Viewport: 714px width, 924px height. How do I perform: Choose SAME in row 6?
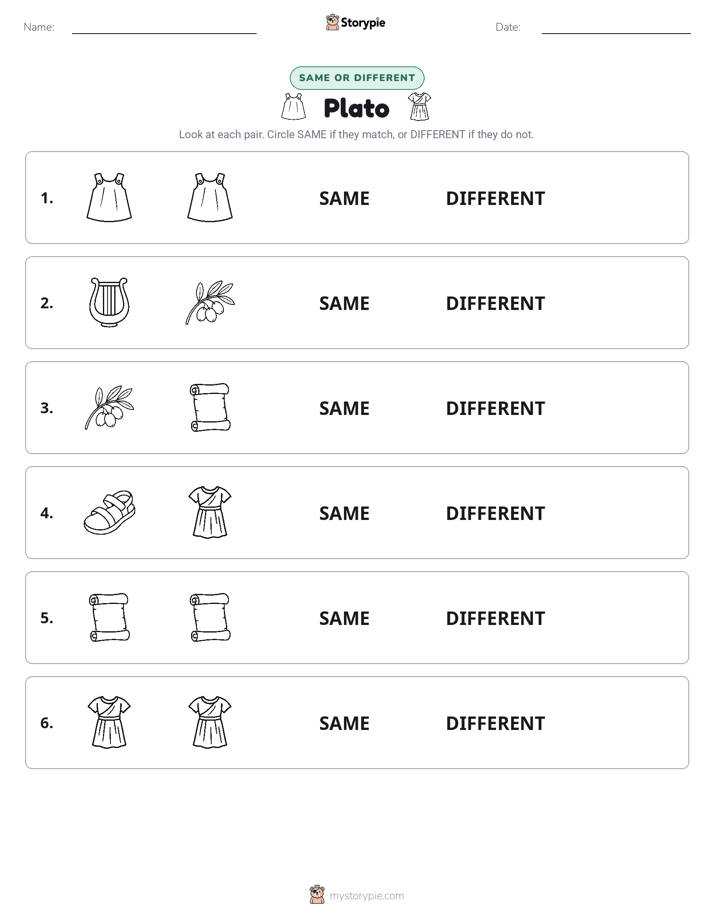pyautogui.click(x=344, y=723)
